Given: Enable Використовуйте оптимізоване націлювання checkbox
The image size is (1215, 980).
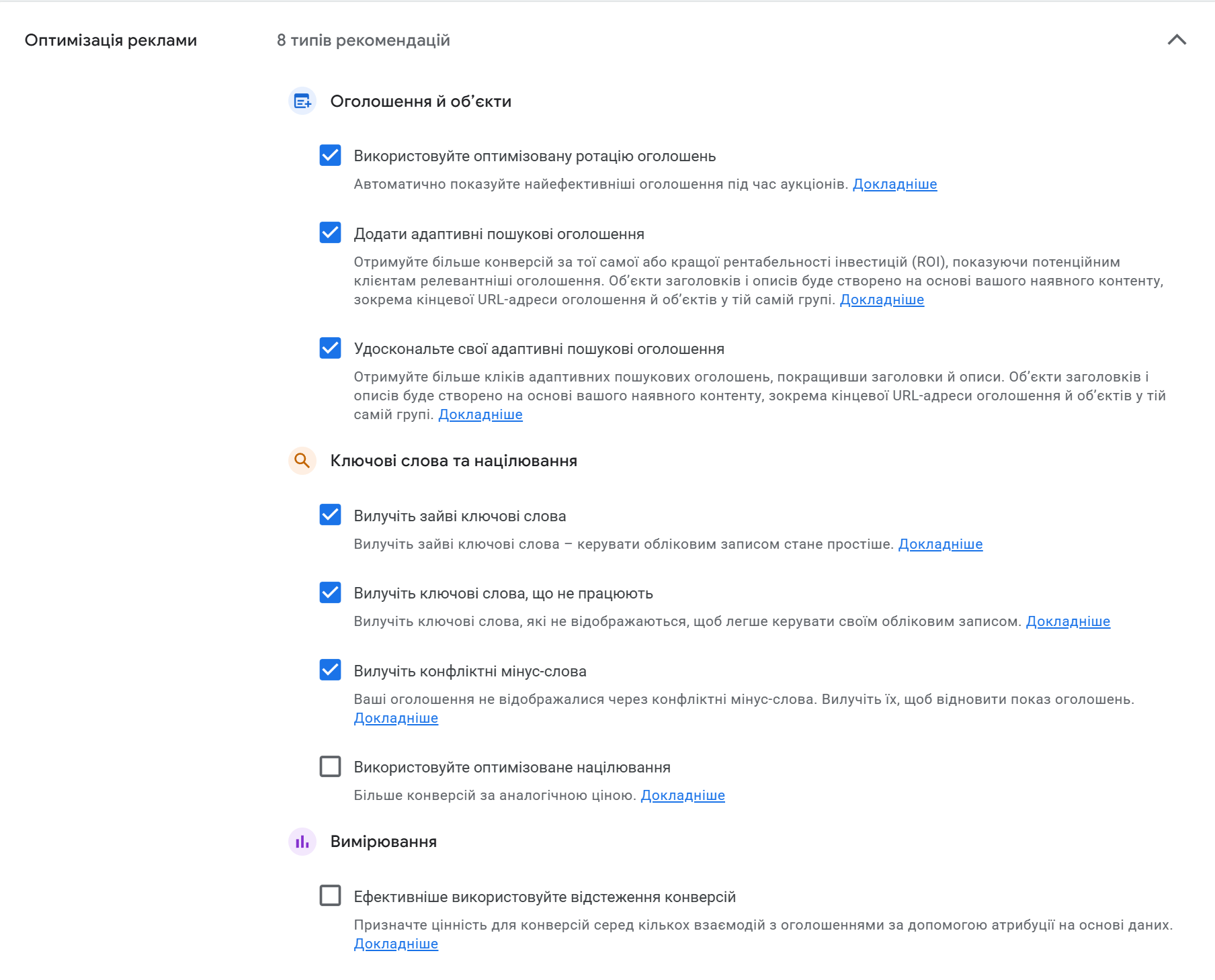Looking at the screenshot, I should coord(330,766).
